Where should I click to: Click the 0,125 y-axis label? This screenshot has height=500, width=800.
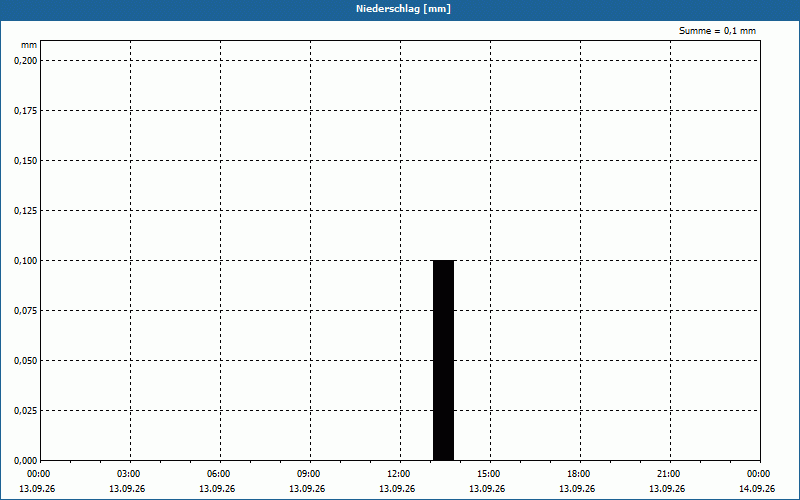click(26, 211)
